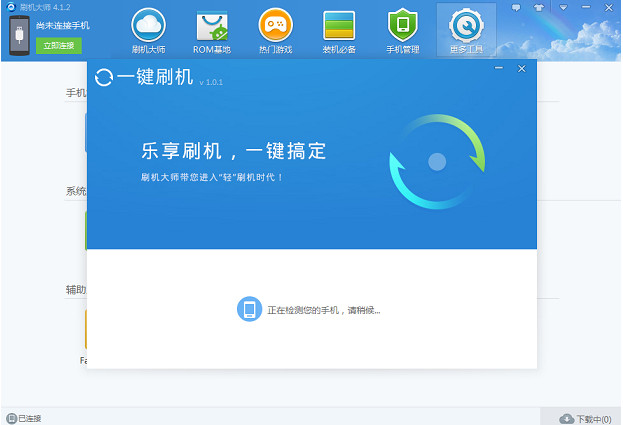Click the v 1.0.1 version label
Viewport: 623px width, 425px height.
coord(211,82)
